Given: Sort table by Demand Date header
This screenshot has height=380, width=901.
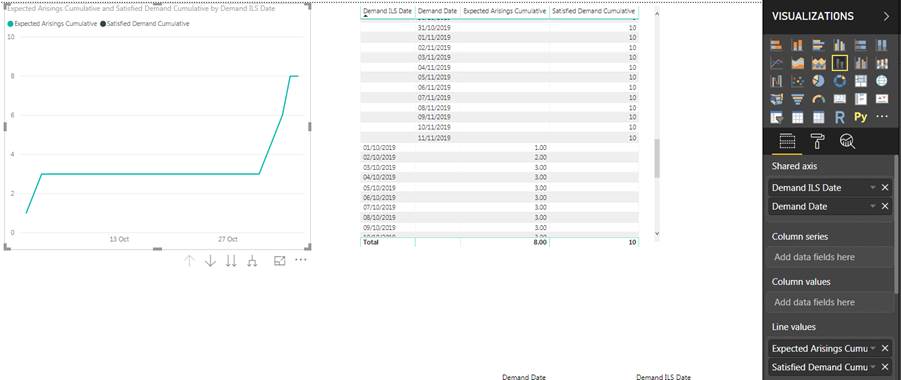Looking at the screenshot, I should 437,11.
